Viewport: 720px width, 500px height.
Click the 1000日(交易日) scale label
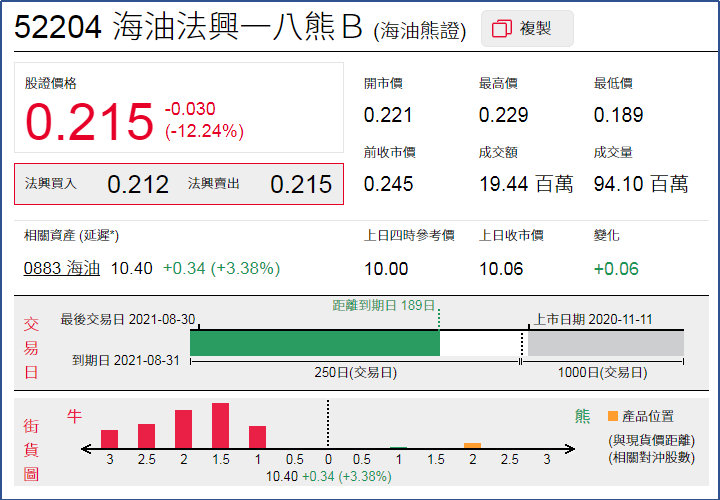pos(602,372)
